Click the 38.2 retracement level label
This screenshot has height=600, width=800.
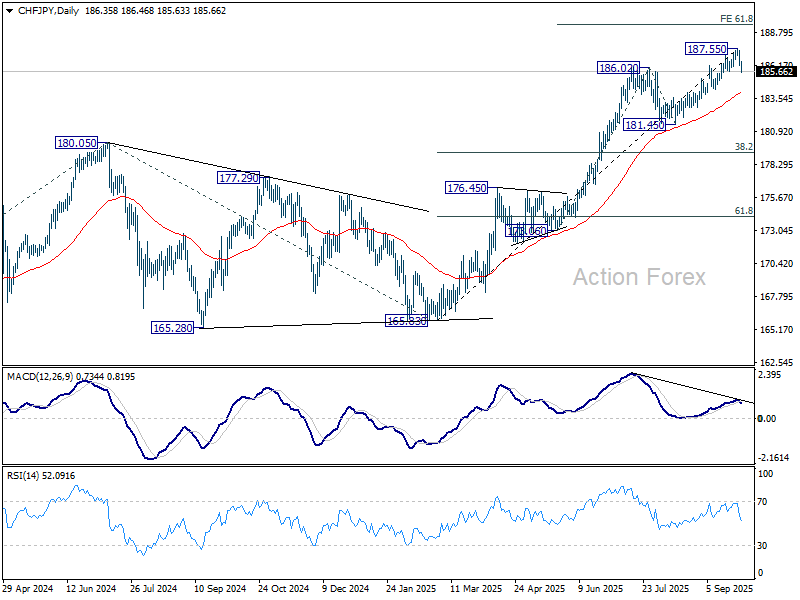click(743, 147)
